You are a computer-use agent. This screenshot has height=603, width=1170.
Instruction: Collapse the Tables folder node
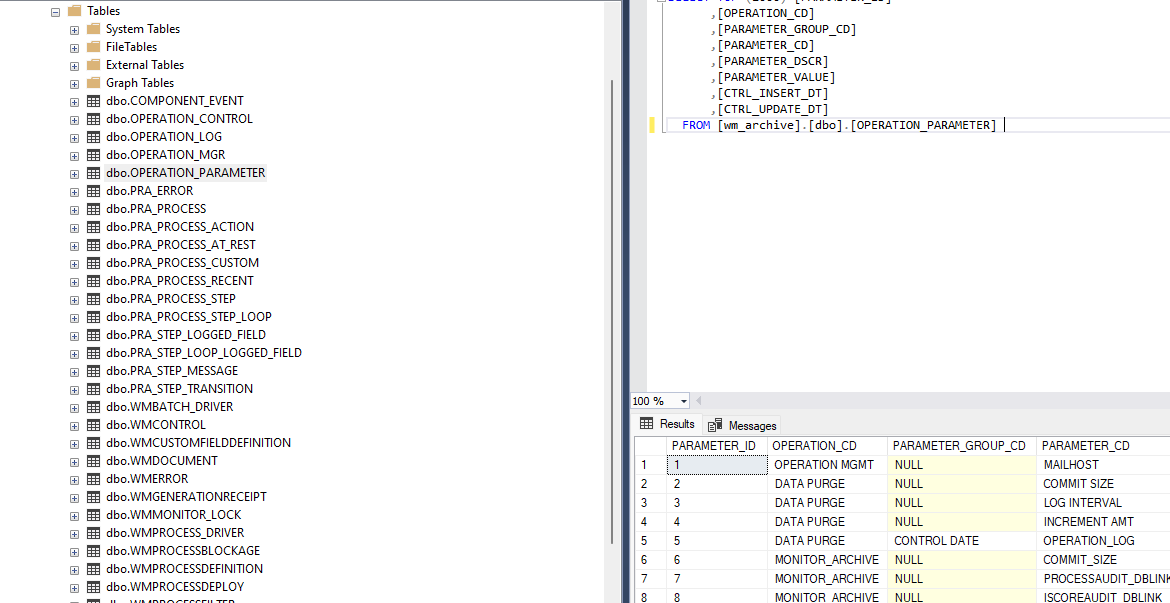click(x=54, y=10)
